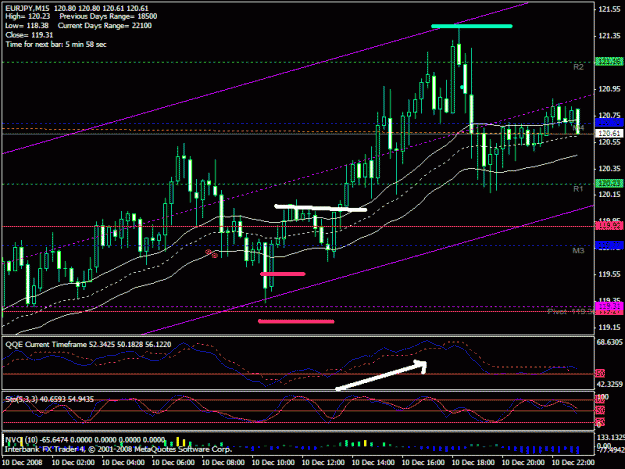625x469 pixels.
Task: Select the QQE Current Timeframe indicator label
Action: pos(88,344)
